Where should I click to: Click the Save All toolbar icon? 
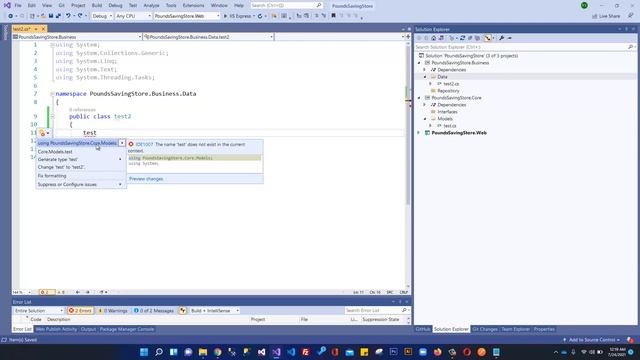(x=58, y=16)
